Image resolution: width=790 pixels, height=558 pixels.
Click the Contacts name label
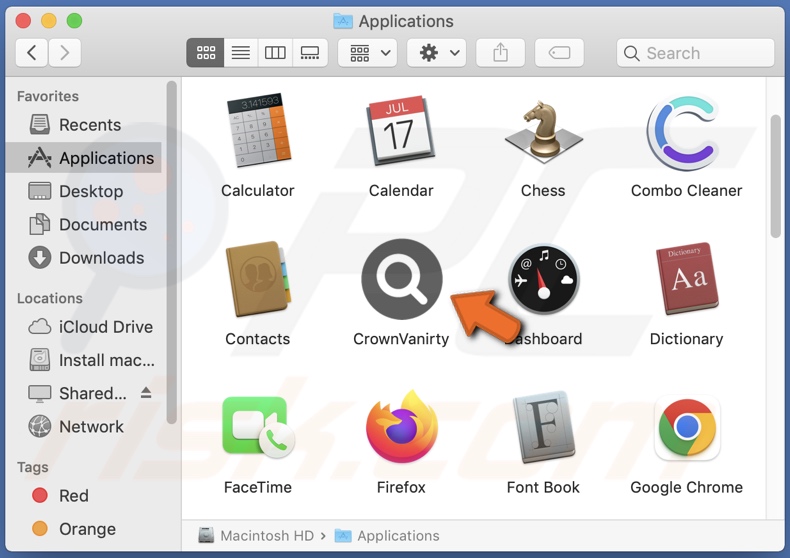(x=257, y=339)
